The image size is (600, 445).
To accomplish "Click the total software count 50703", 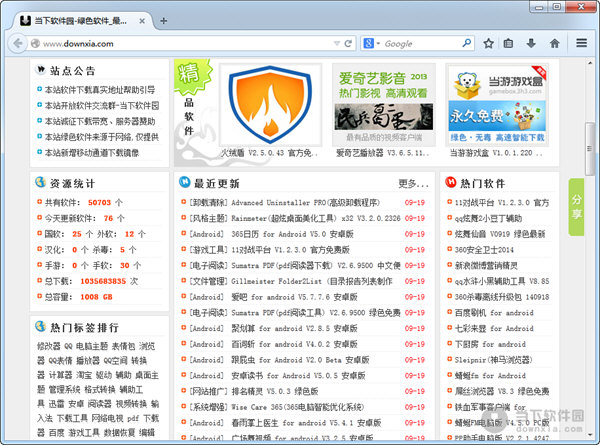I will (x=99, y=203).
